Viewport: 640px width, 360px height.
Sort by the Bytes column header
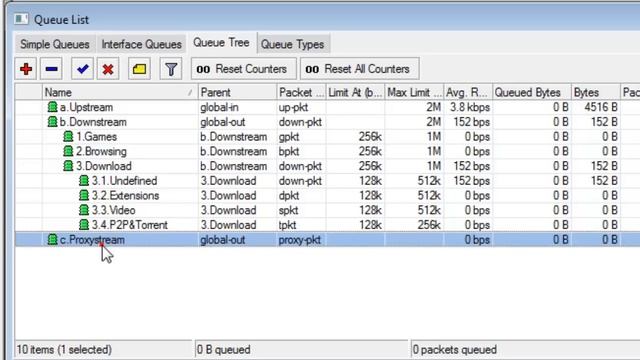[x=596, y=93]
